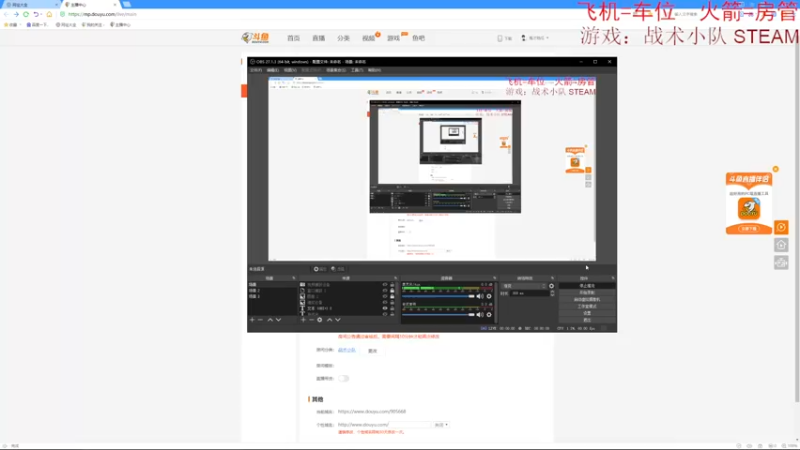The image size is (800, 450).
Task: Toggle lock of the second OBS source
Action: [x=392, y=290]
